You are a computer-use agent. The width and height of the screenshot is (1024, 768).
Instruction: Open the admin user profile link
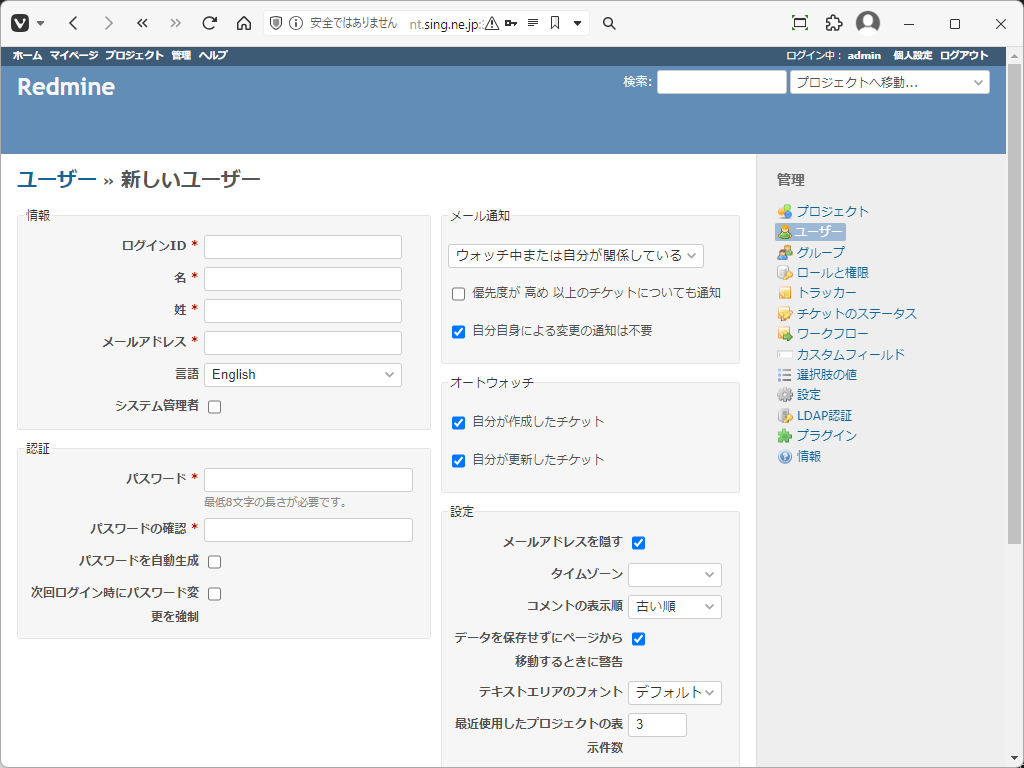pos(864,56)
